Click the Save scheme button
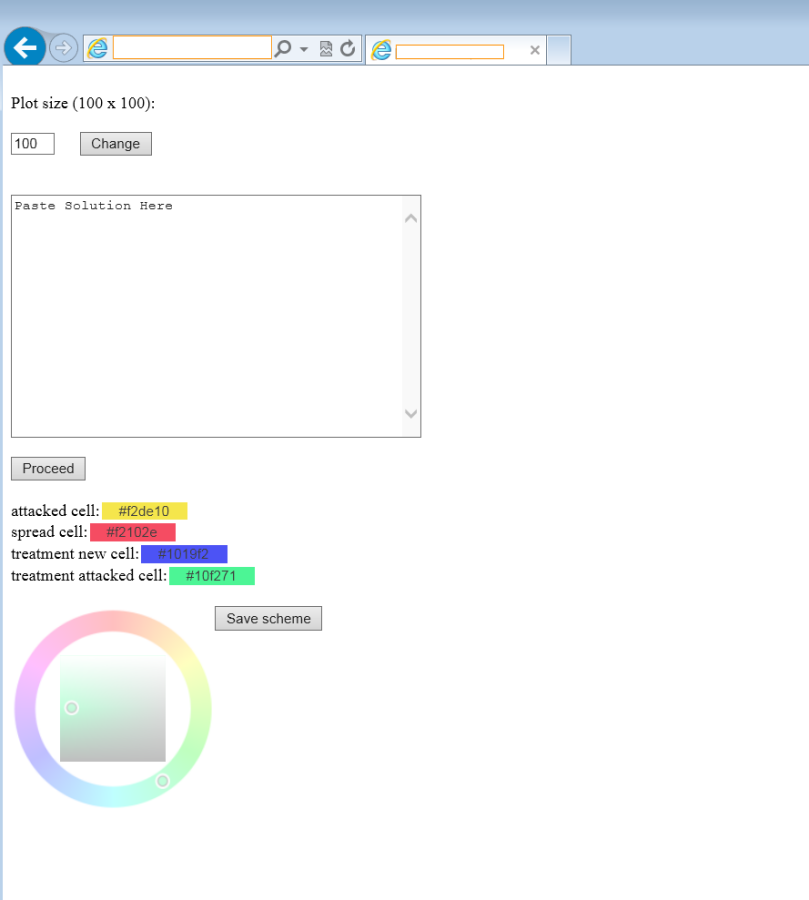This screenshot has width=809, height=900. click(268, 618)
